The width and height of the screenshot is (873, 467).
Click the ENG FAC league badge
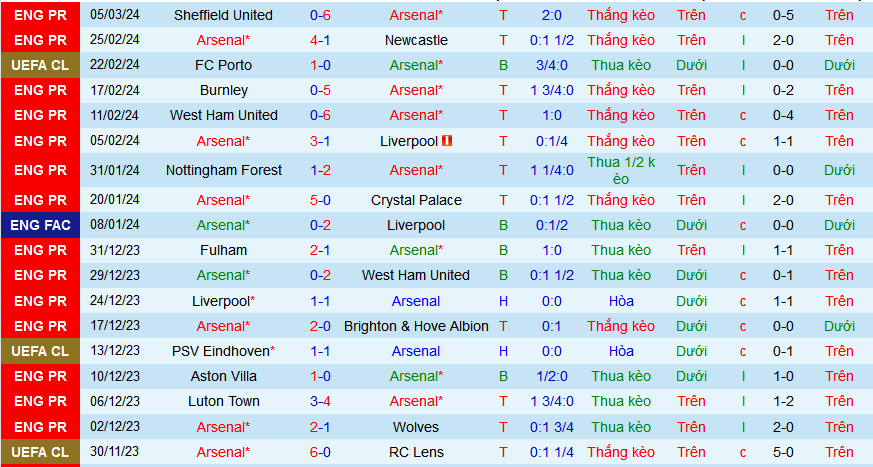coord(42,225)
